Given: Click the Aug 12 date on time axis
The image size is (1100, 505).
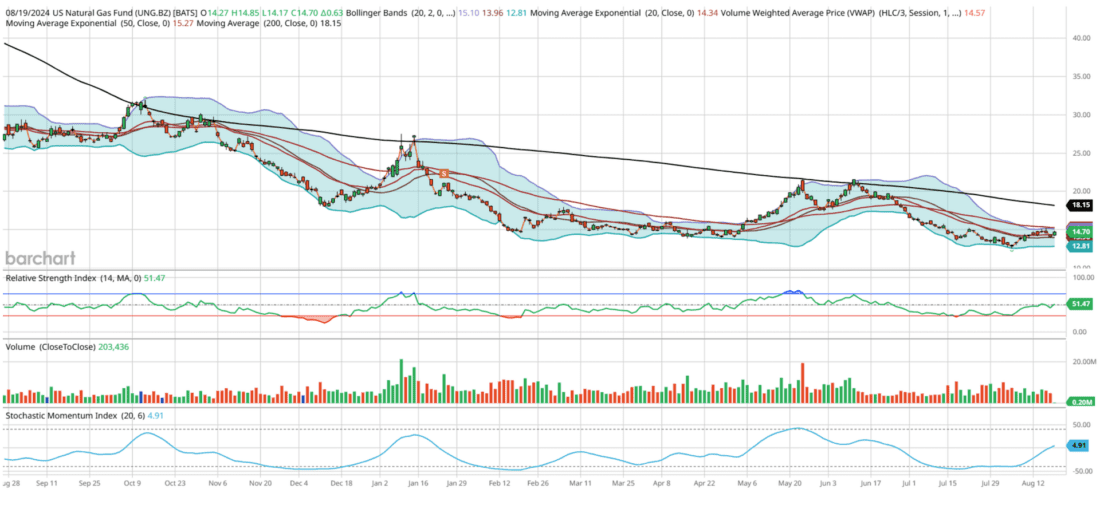Looking at the screenshot, I should [x=1035, y=483].
